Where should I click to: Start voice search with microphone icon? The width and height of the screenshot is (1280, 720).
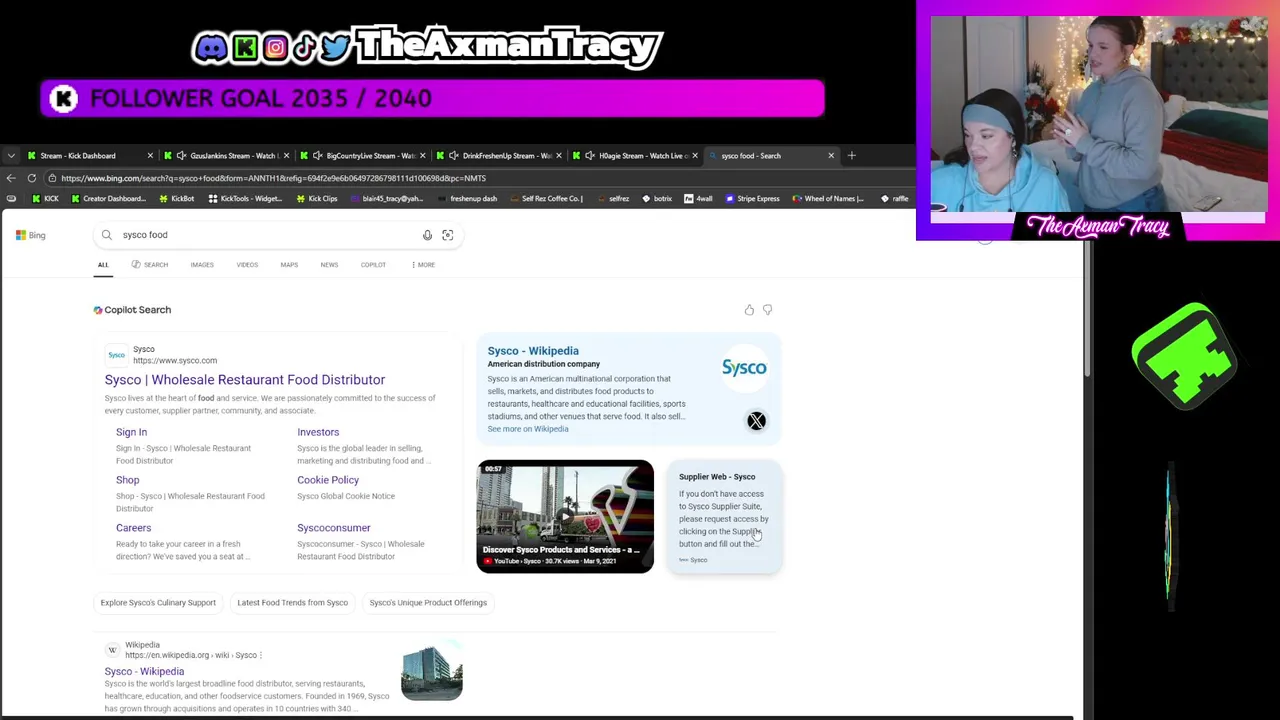[427, 235]
